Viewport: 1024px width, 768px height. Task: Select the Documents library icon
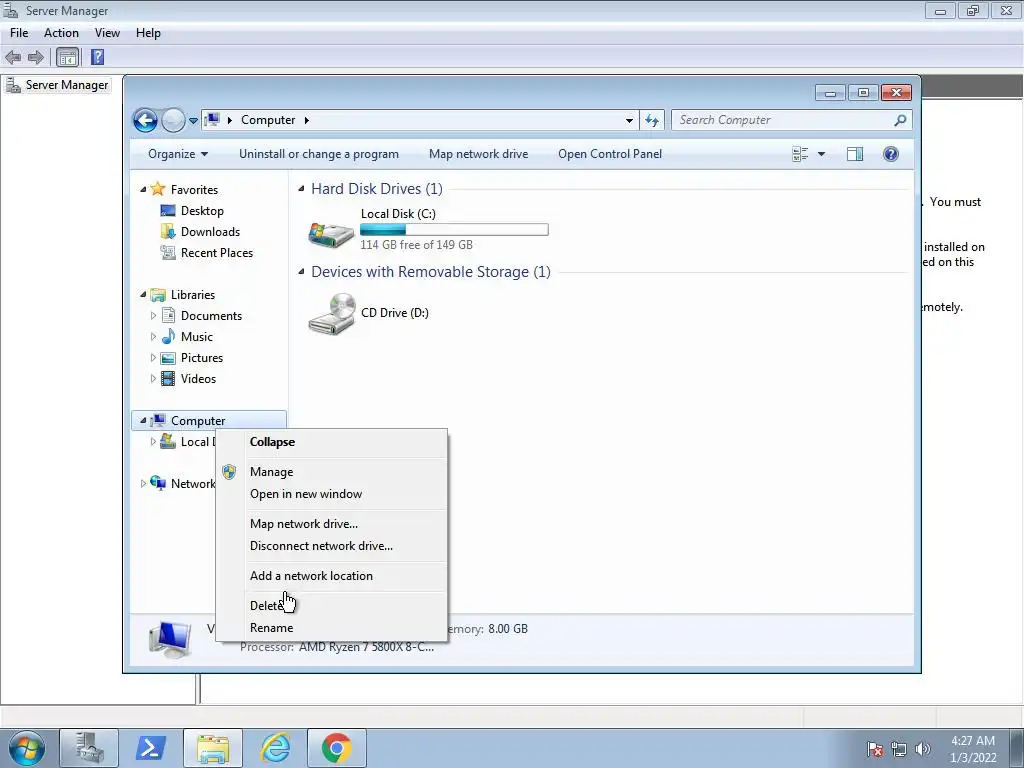tap(168, 315)
